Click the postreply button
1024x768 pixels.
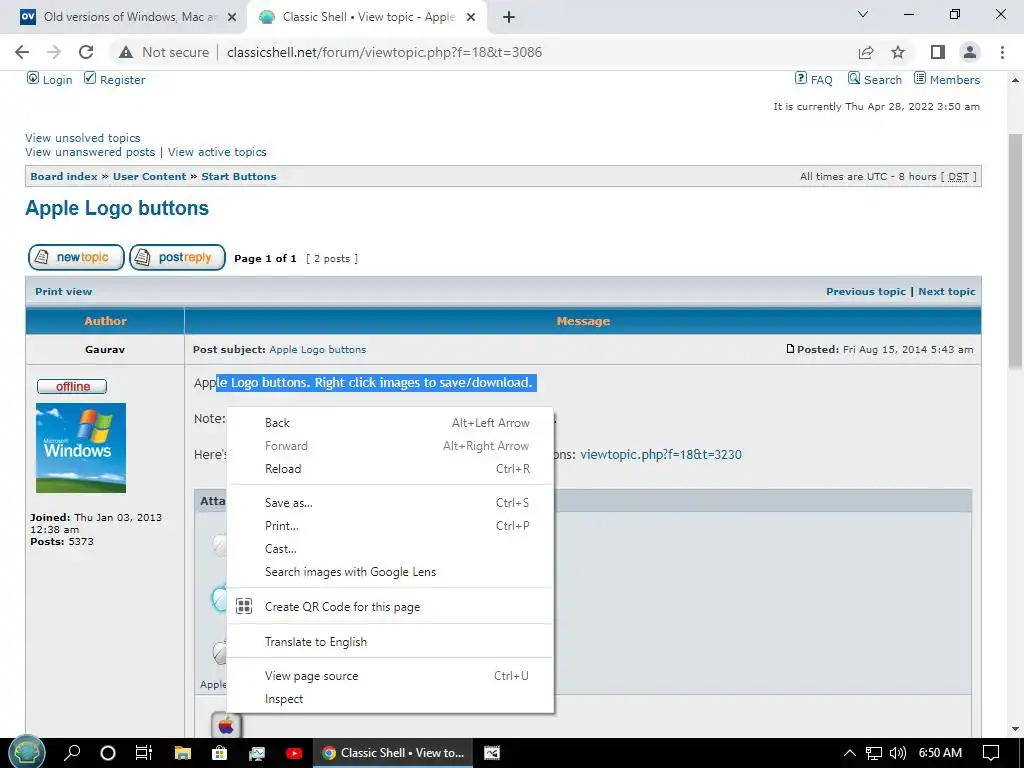(x=178, y=257)
